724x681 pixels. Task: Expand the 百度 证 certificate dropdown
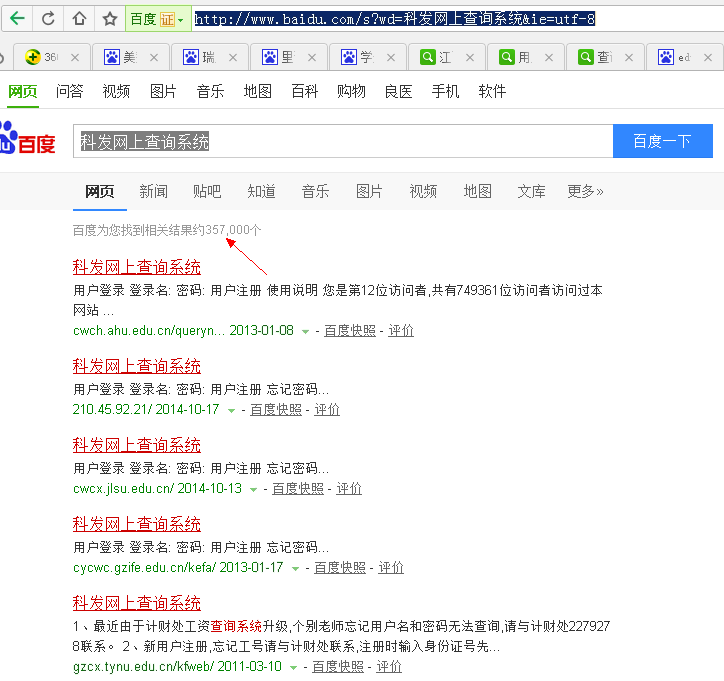[181, 20]
